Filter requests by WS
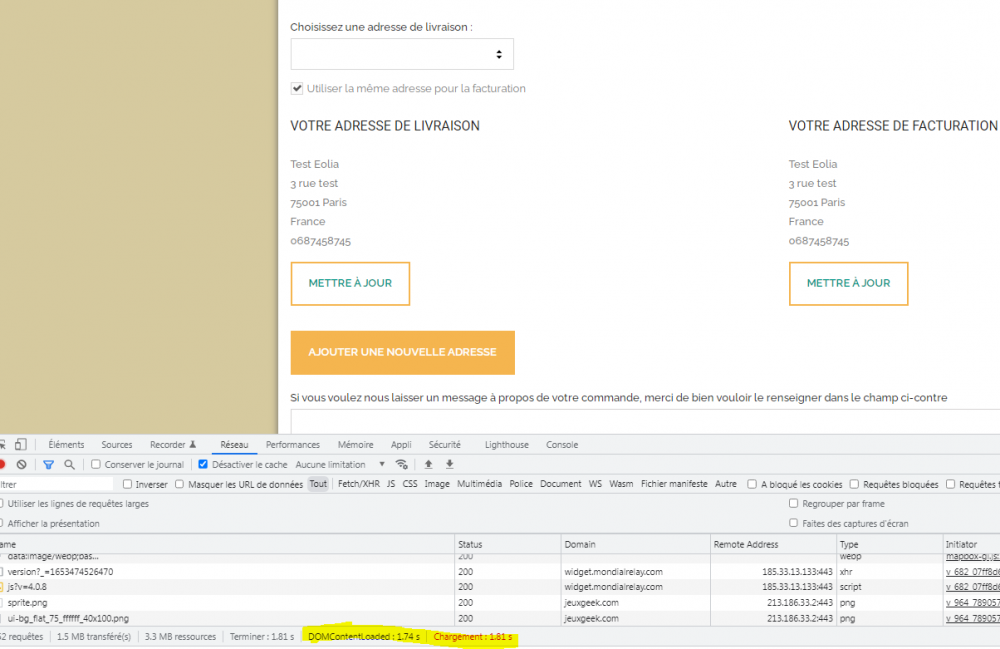This screenshot has width=1000, height=649. pos(595,484)
